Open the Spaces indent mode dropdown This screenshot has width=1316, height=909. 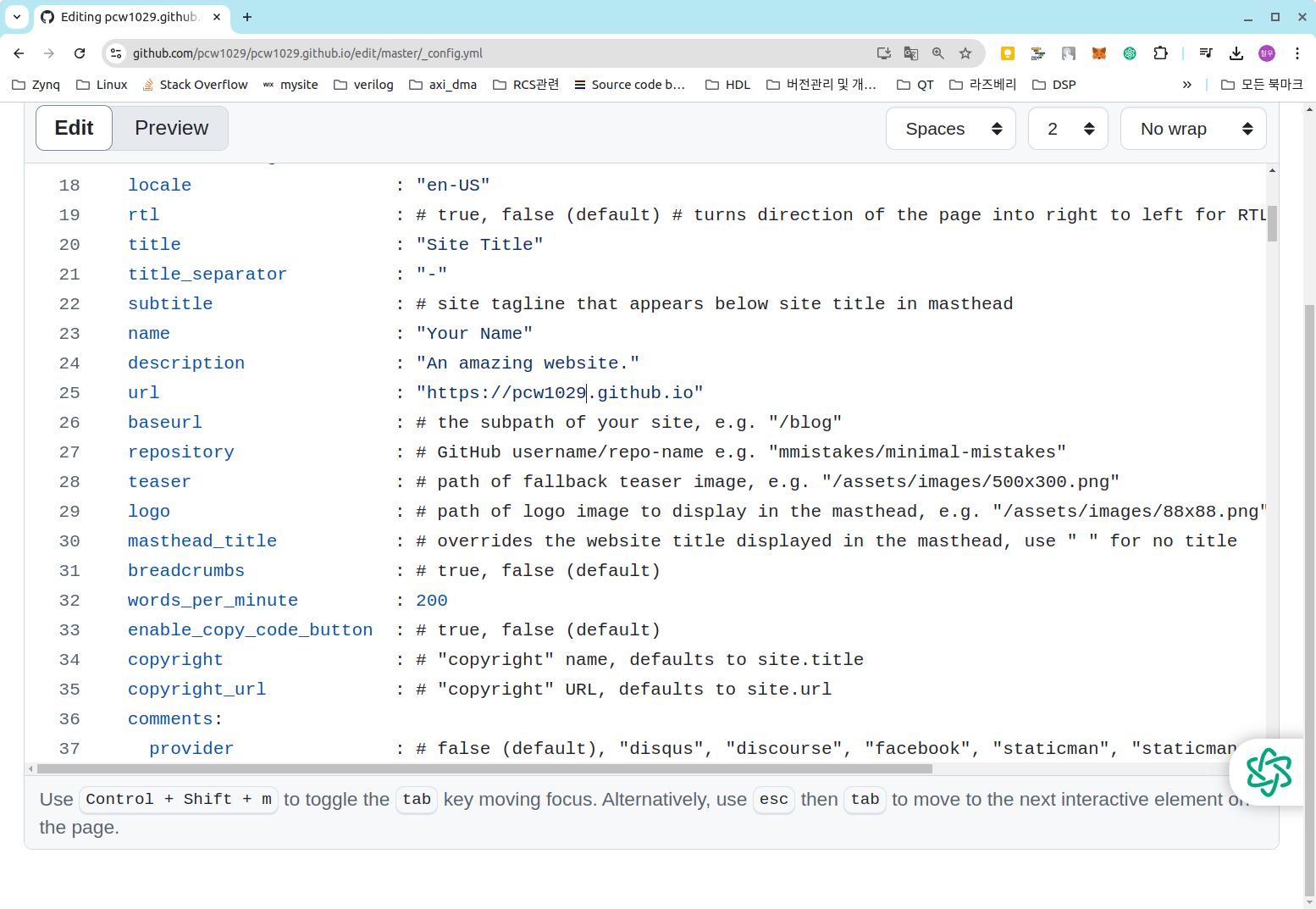[x=950, y=128]
